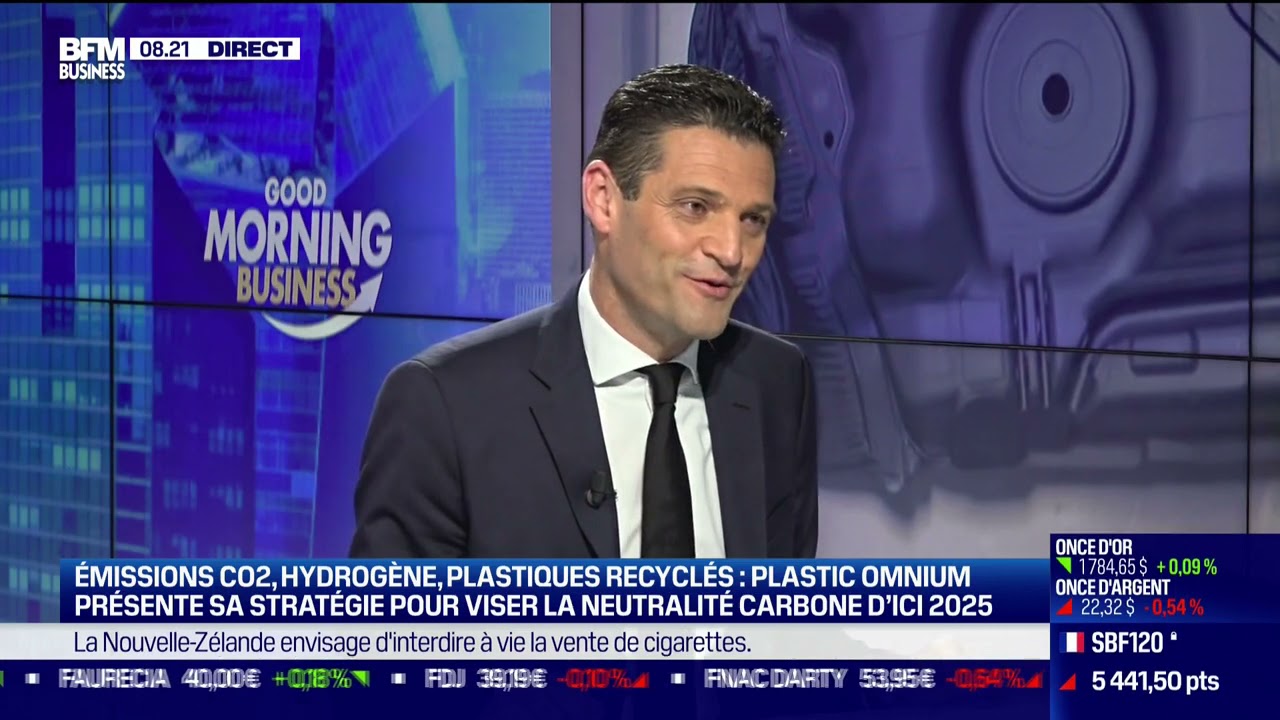Click the -0,64% Fnac Darty change
Screen dimensions: 1280x720
tap(985, 679)
